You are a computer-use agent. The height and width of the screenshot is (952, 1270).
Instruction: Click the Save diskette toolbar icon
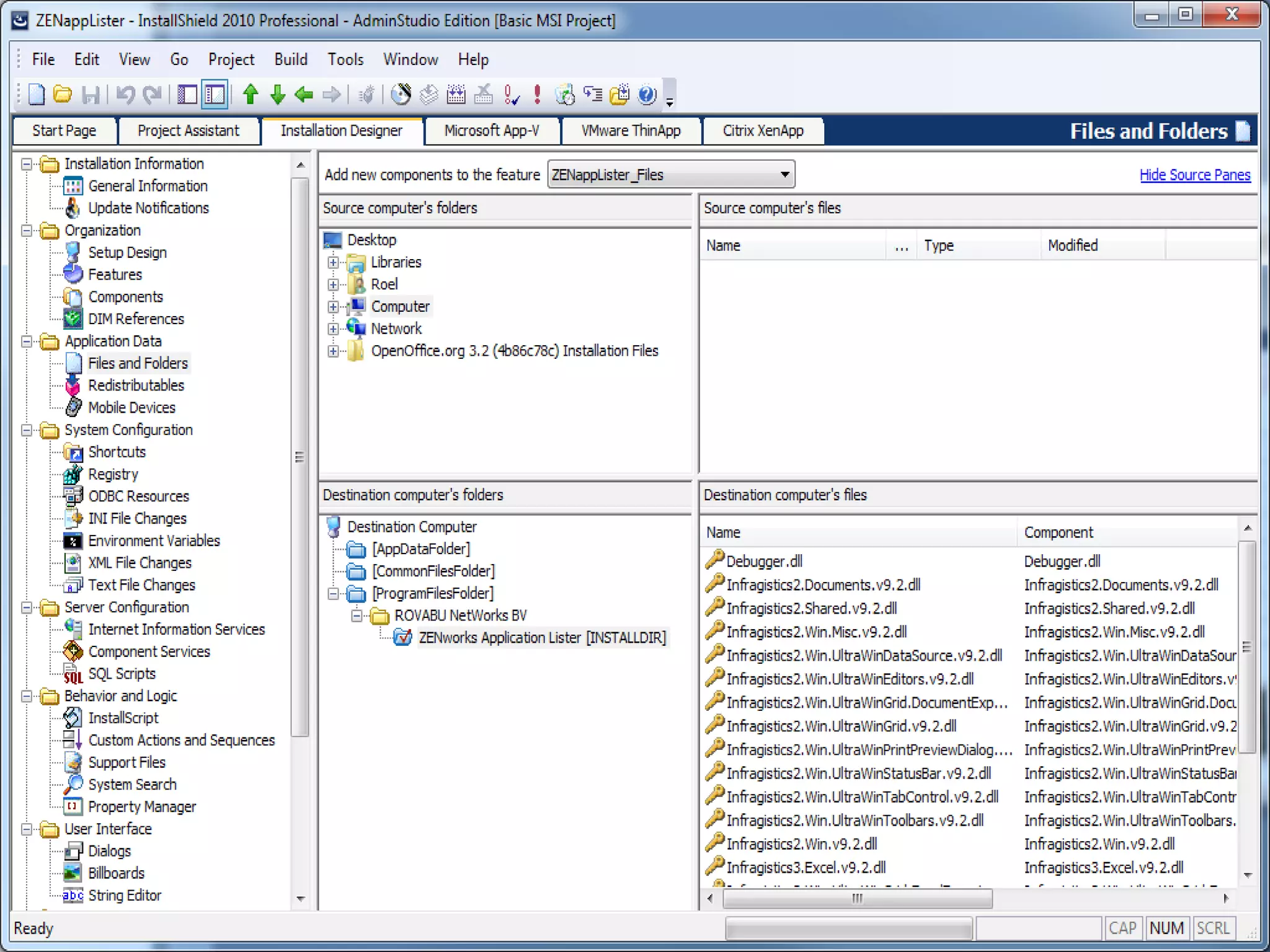[x=91, y=94]
